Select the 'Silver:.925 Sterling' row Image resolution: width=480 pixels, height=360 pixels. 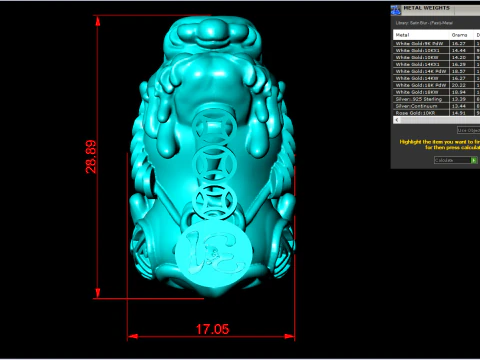click(437, 99)
